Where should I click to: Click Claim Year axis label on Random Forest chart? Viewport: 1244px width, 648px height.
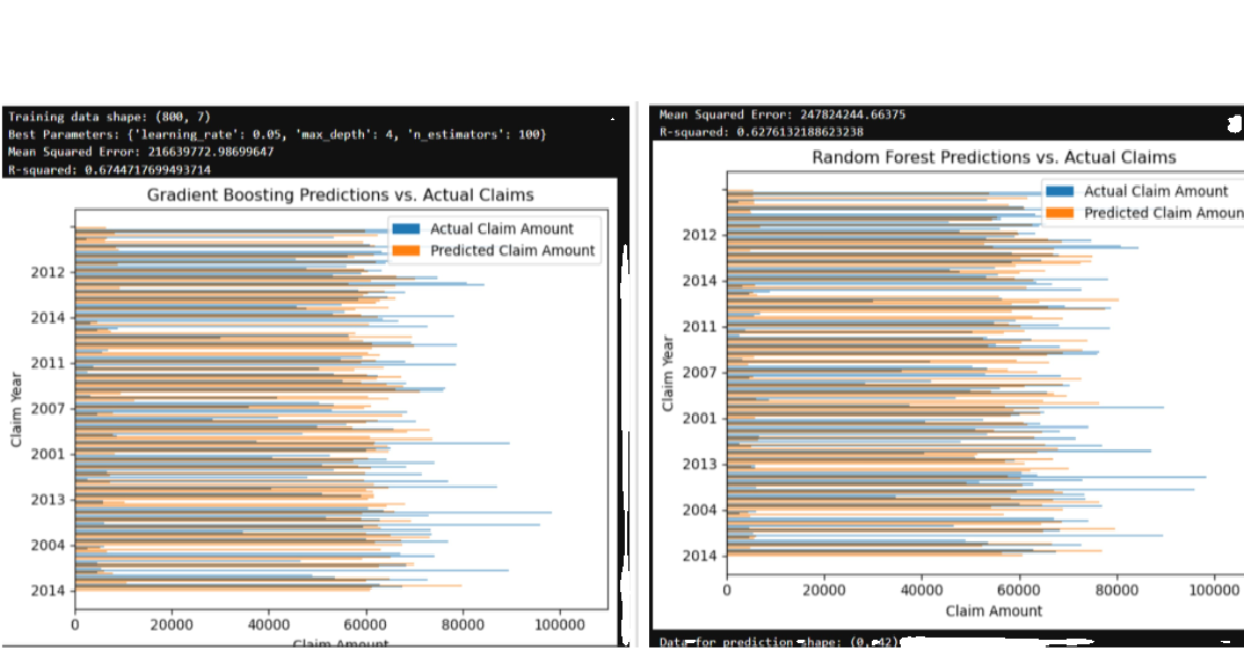(668, 374)
